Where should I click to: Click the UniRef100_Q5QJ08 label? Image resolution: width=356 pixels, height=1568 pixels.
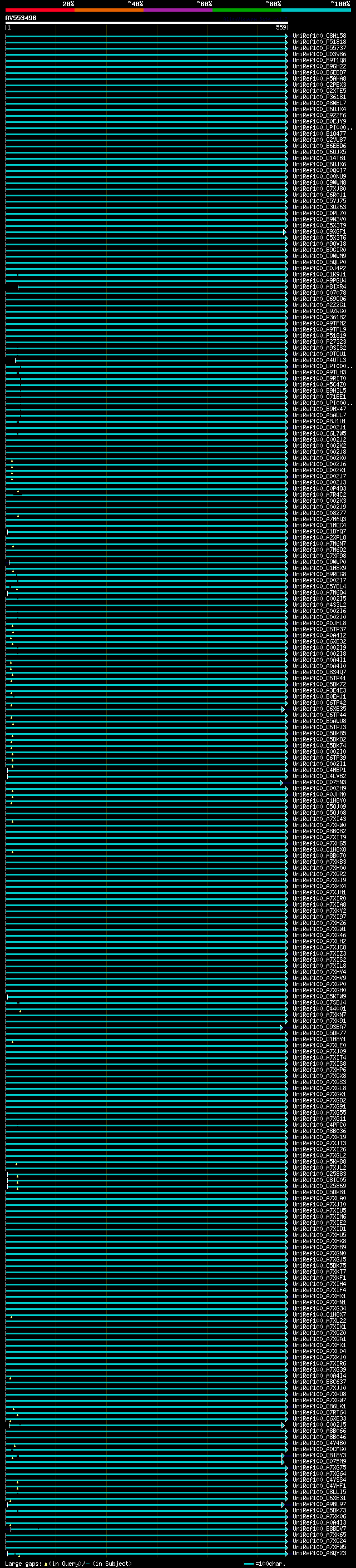point(319,813)
